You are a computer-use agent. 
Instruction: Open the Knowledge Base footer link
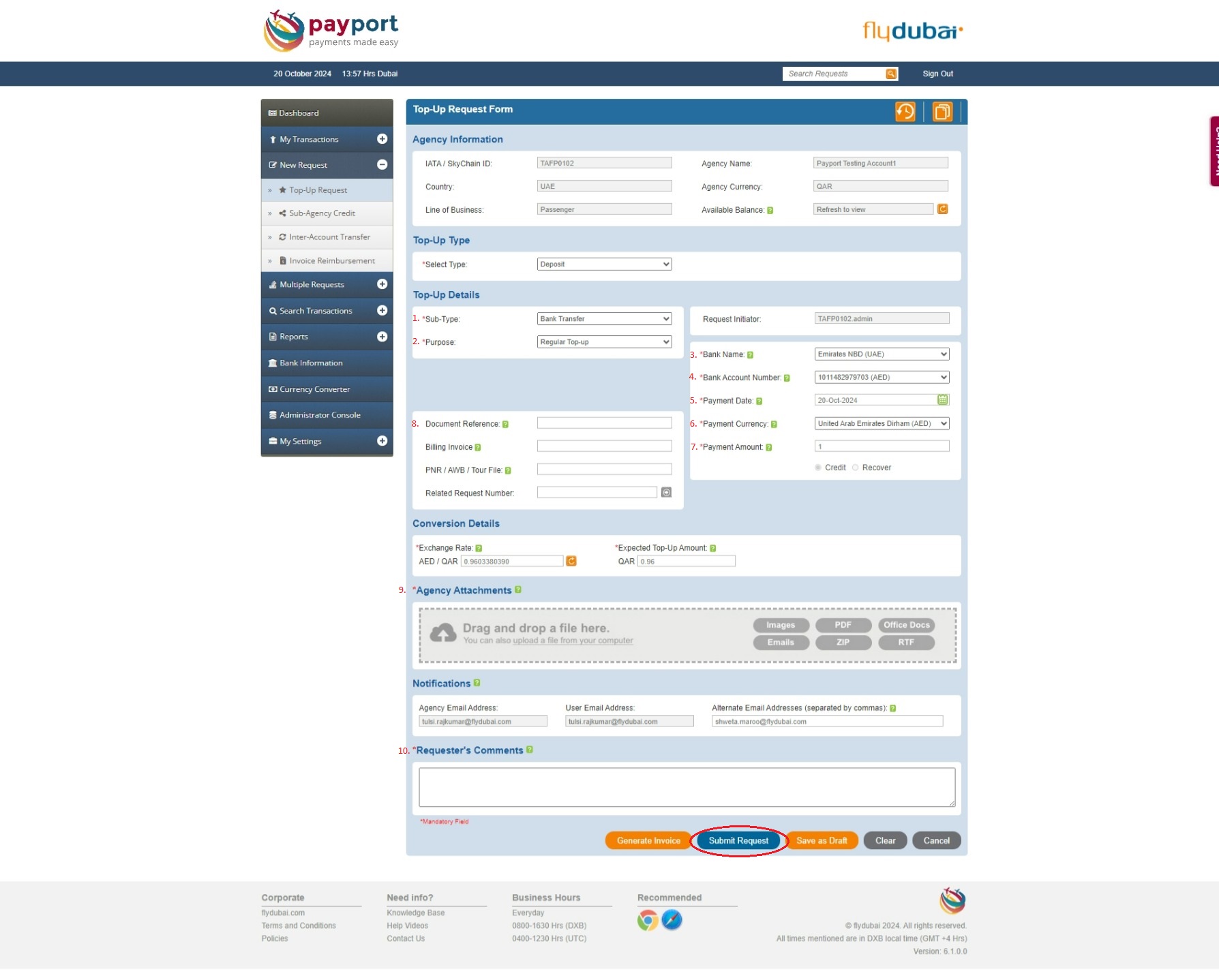[x=416, y=913]
